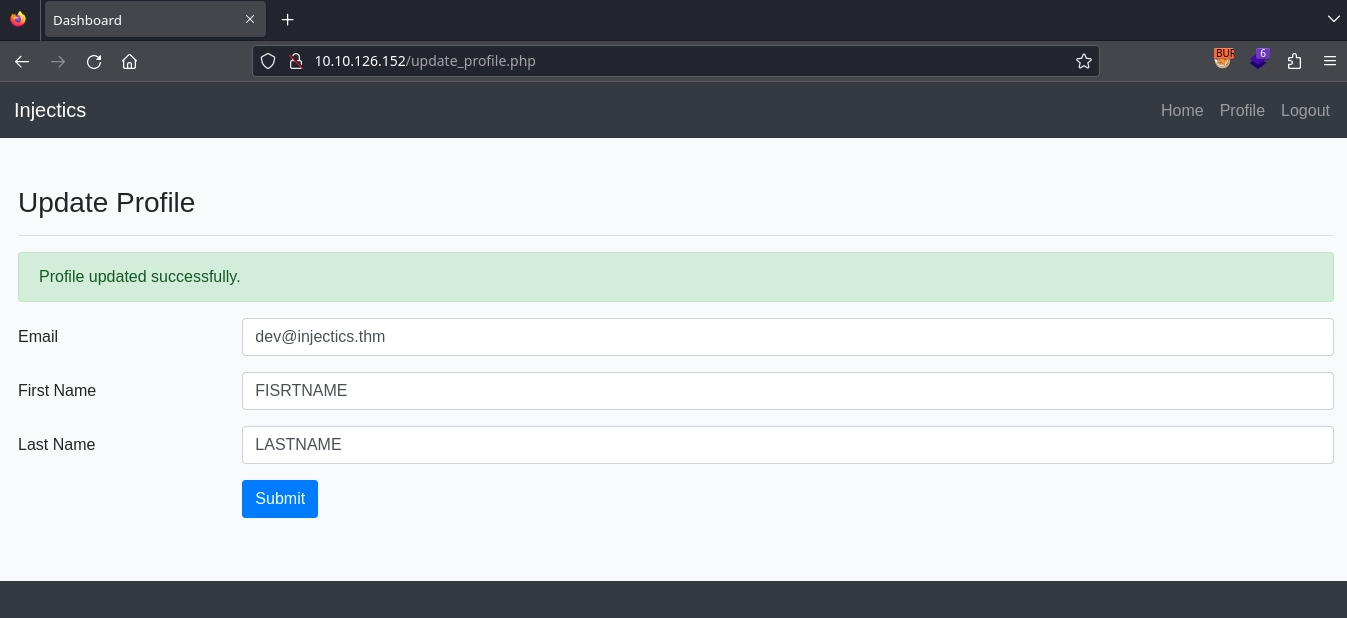1347x618 pixels.
Task: Open the tracking protection shield
Action: 268,61
